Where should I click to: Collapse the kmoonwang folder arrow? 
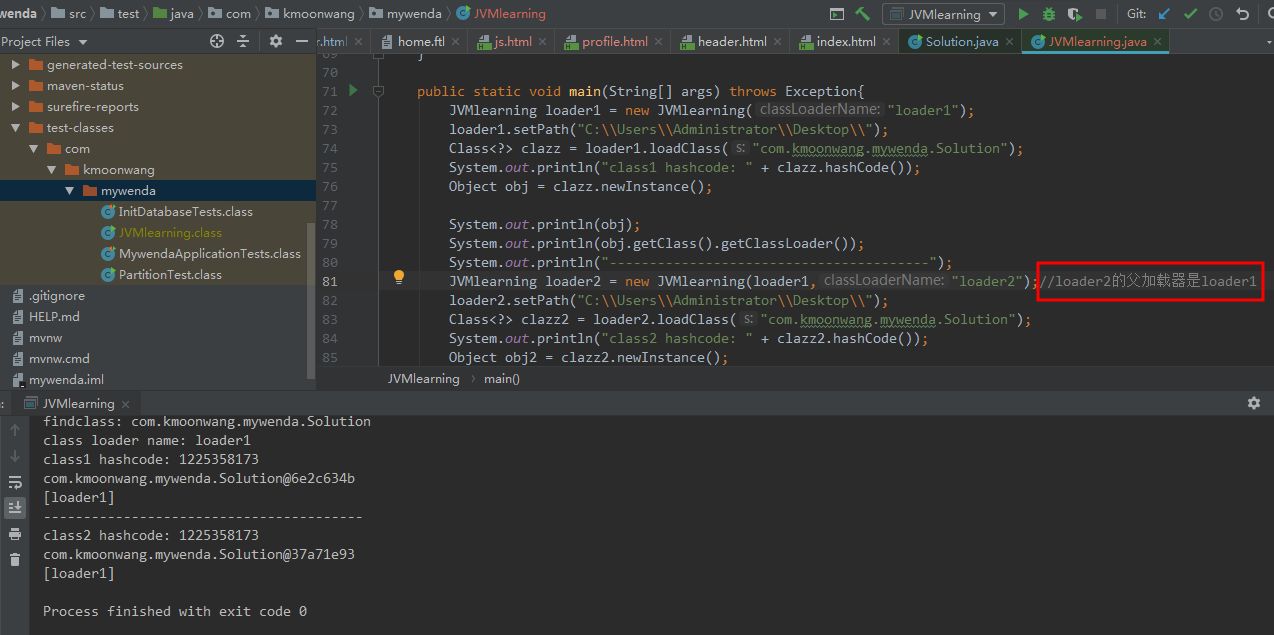[51, 170]
